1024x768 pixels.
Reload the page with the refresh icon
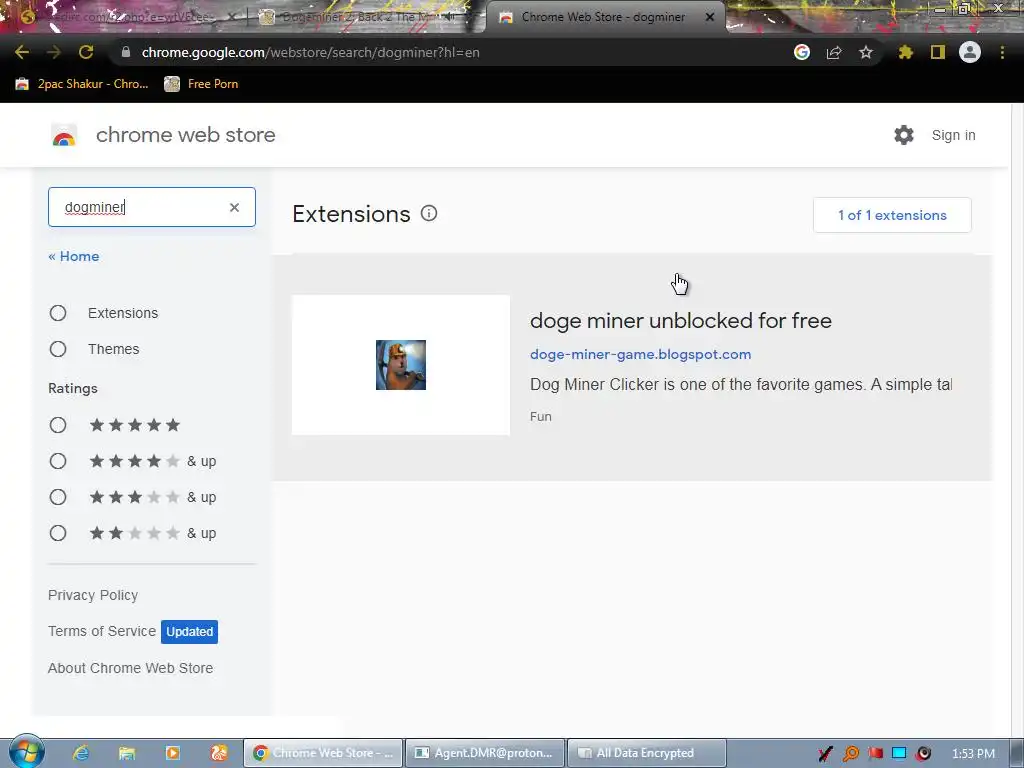(x=86, y=52)
